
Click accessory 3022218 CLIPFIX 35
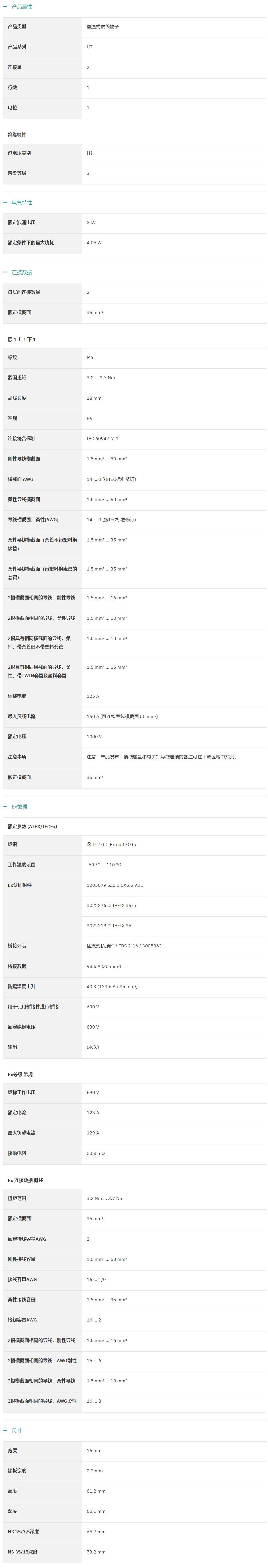point(109,926)
